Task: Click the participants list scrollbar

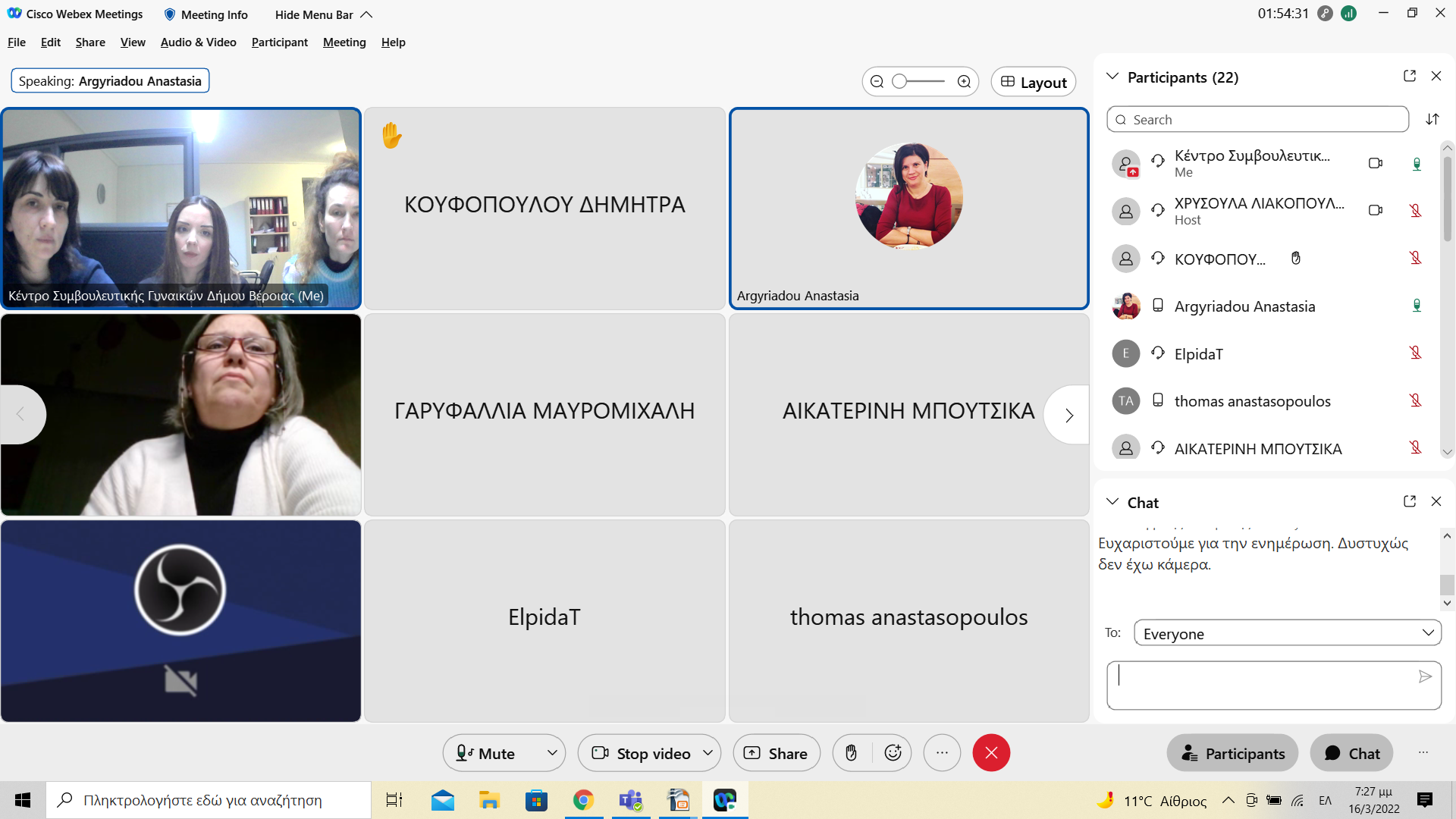Action: click(1447, 200)
